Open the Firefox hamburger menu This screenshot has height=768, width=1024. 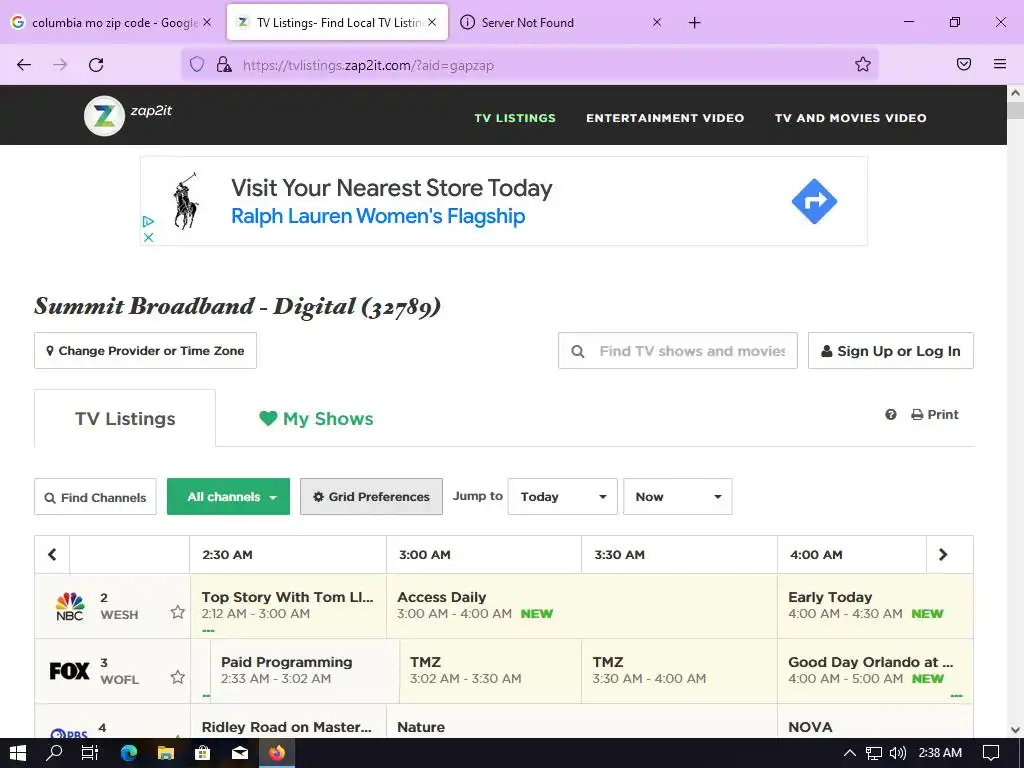pos(1000,64)
